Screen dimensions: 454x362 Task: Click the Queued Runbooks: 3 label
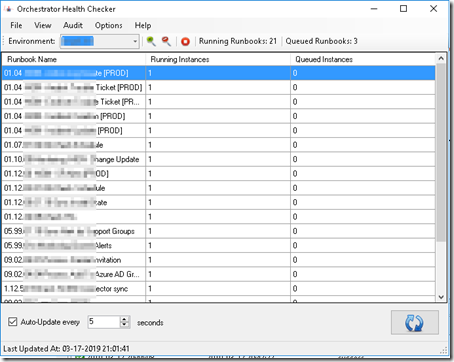pos(321,41)
